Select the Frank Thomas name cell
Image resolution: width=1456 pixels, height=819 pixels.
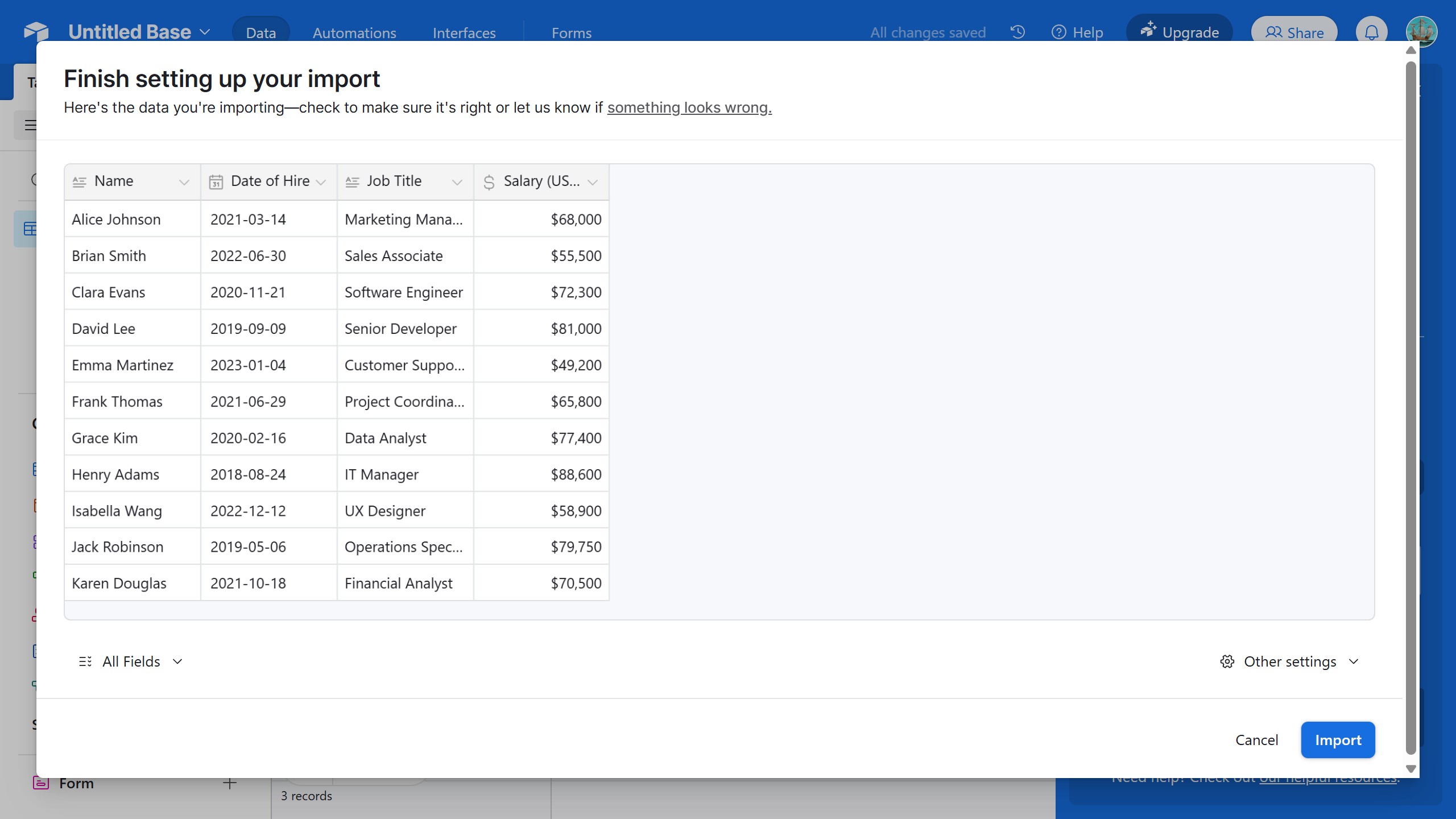point(133,401)
